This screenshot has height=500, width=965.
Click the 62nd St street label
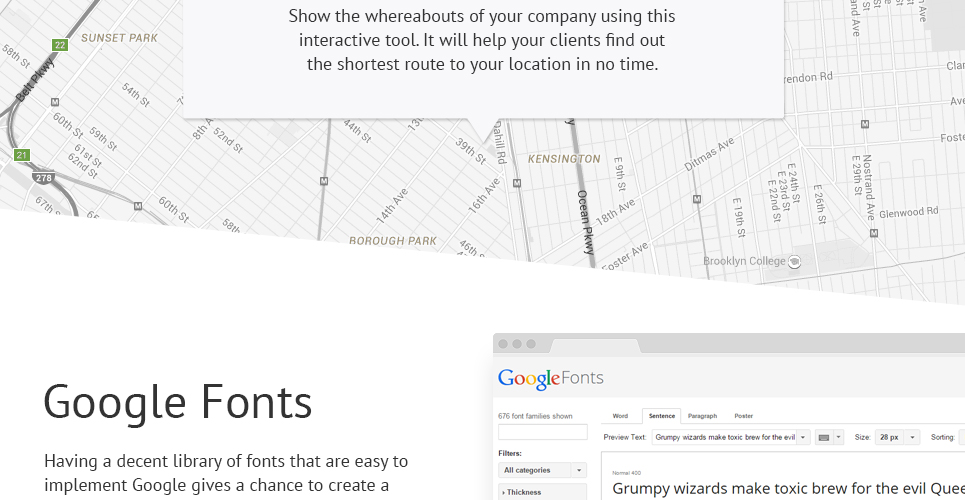point(82,166)
